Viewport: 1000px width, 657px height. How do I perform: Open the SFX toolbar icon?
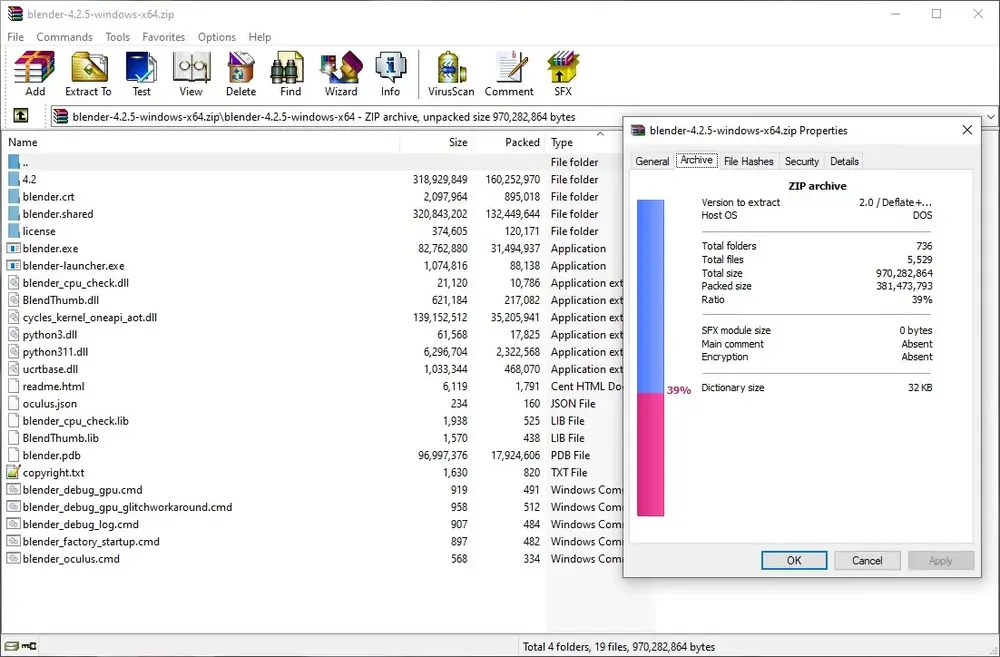[563, 73]
